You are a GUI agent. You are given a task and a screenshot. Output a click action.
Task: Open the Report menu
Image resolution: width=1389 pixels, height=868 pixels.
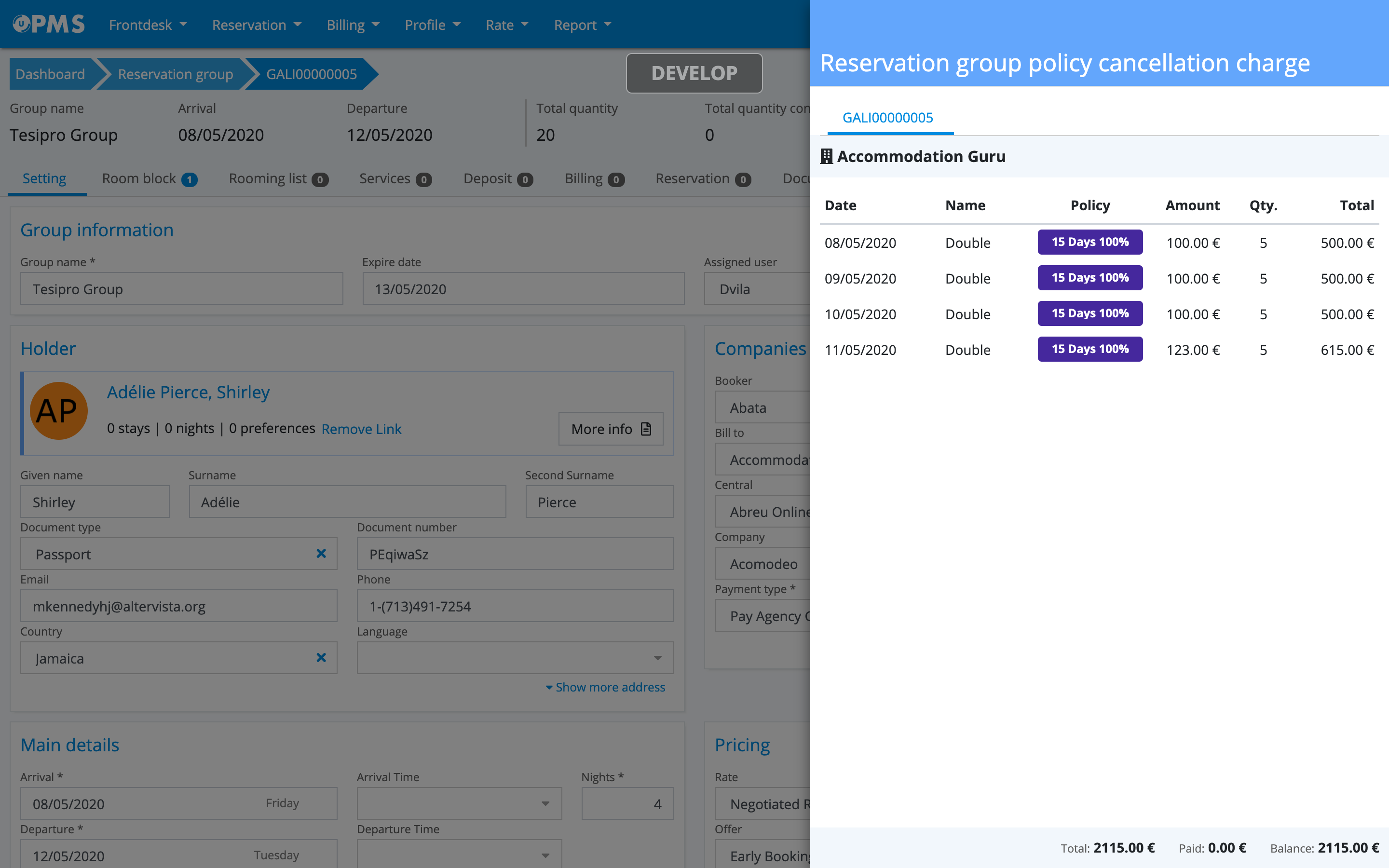(582, 25)
